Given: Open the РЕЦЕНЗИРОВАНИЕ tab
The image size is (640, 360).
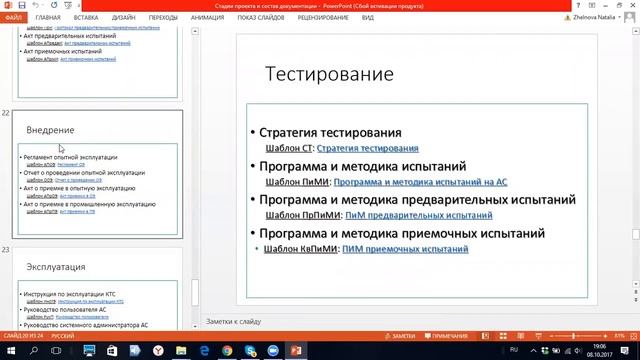Looking at the screenshot, I should [323, 18].
